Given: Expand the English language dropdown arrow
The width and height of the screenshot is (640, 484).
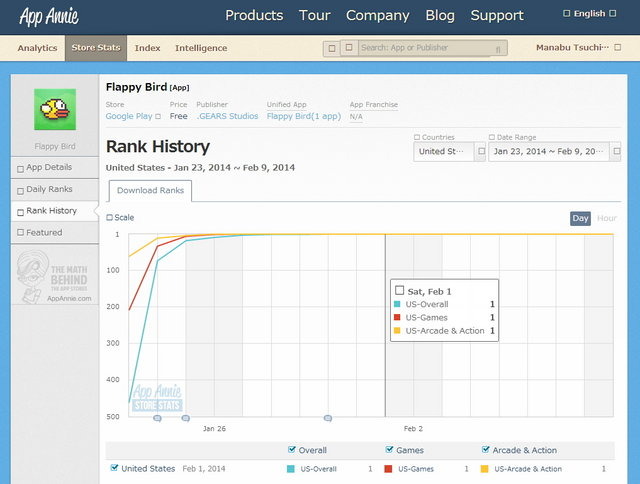Looking at the screenshot, I should click(612, 13).
